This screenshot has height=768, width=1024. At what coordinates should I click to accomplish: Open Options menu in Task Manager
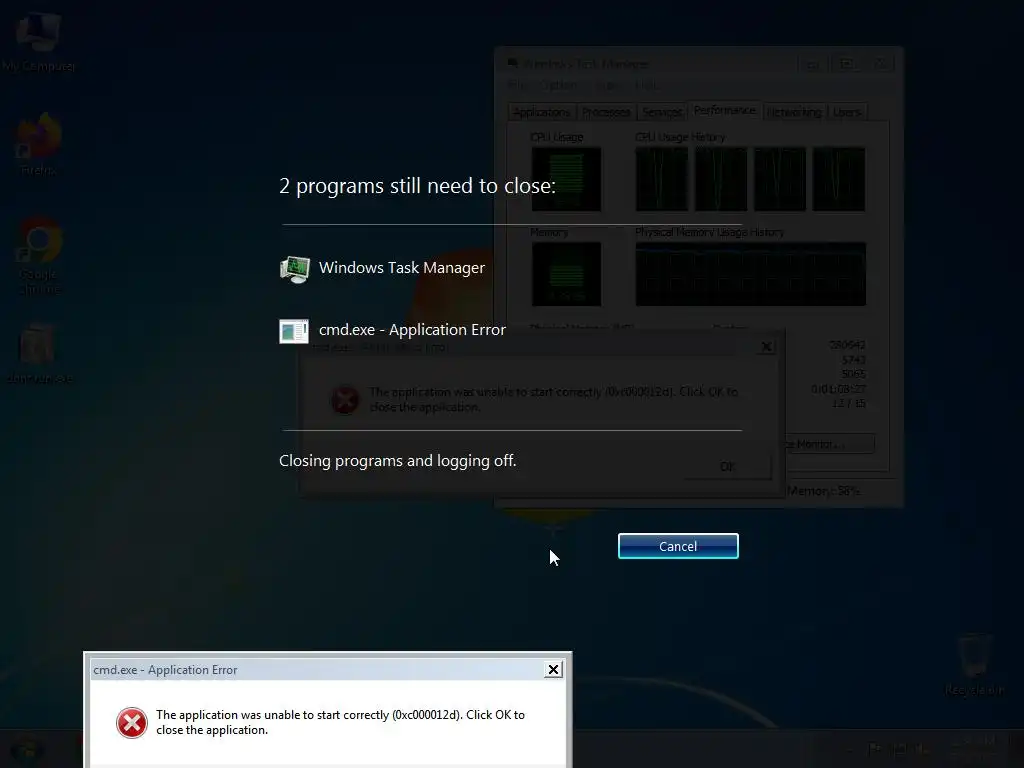click(x=558, y=85)
